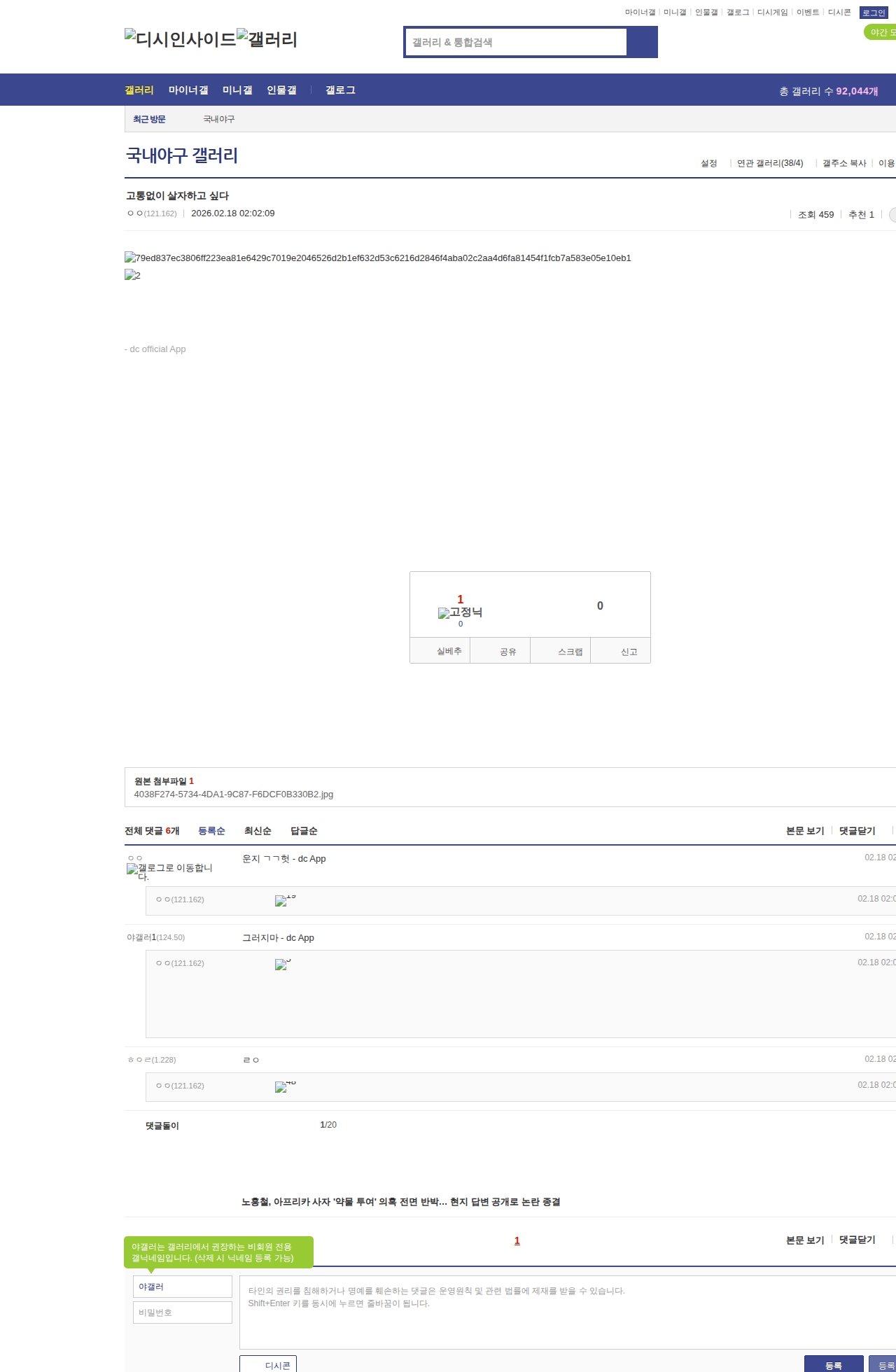Click the post author ㅇㅇ(121.162)
896x1372 pixels.
tap(152, 213)
